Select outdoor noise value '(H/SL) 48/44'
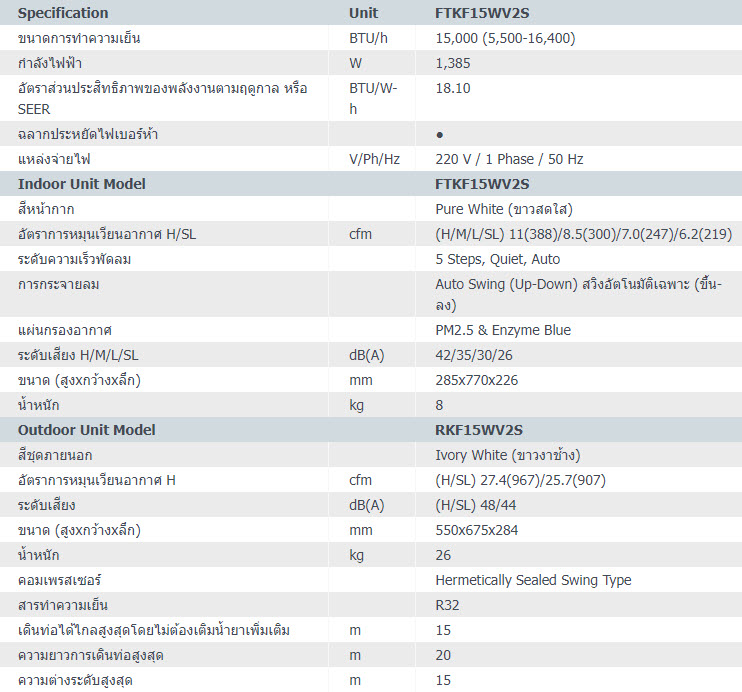 (475, 506)
